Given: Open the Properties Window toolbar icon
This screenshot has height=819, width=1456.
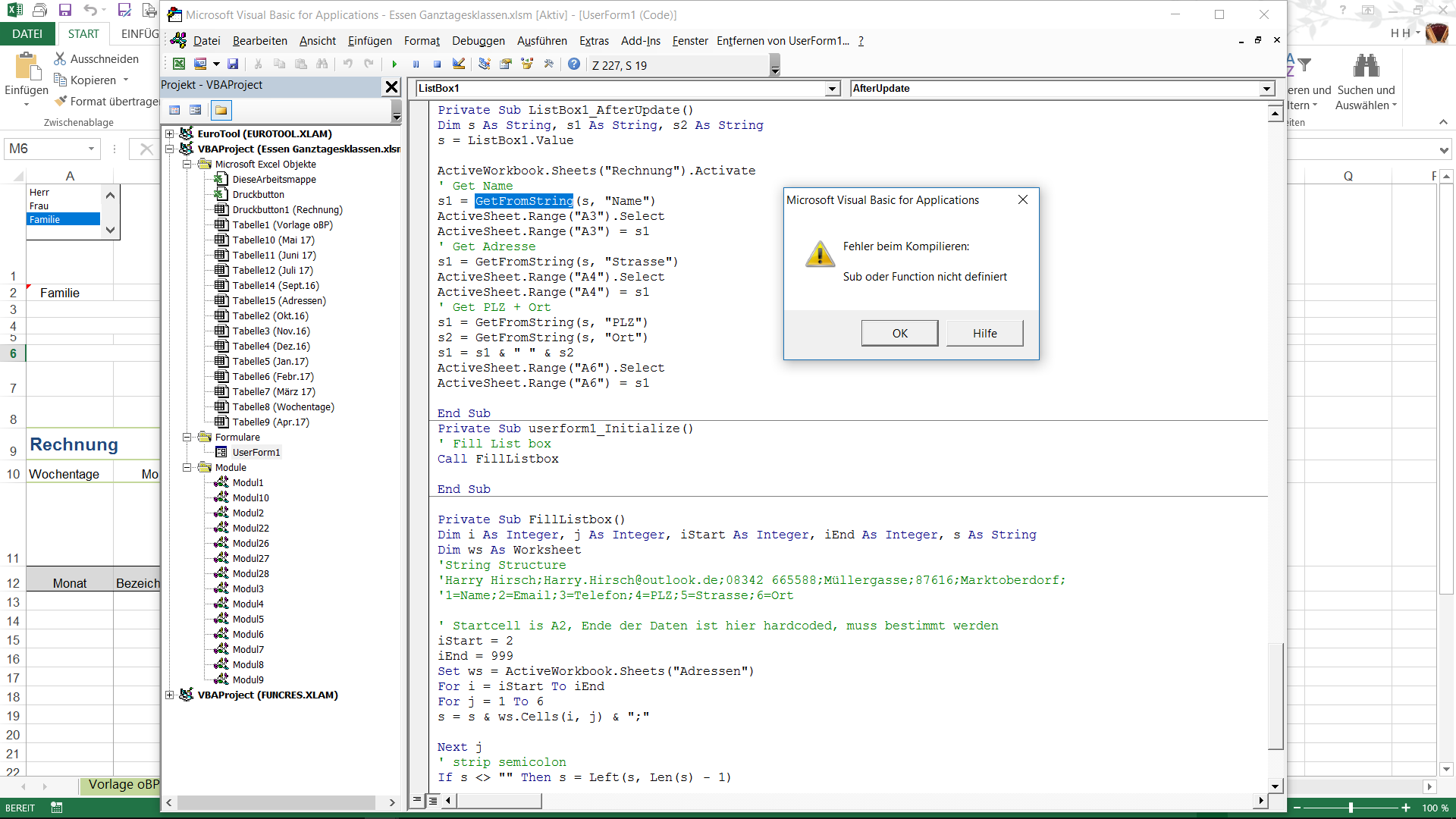Looking at the screenshot, I should [506, 64].
